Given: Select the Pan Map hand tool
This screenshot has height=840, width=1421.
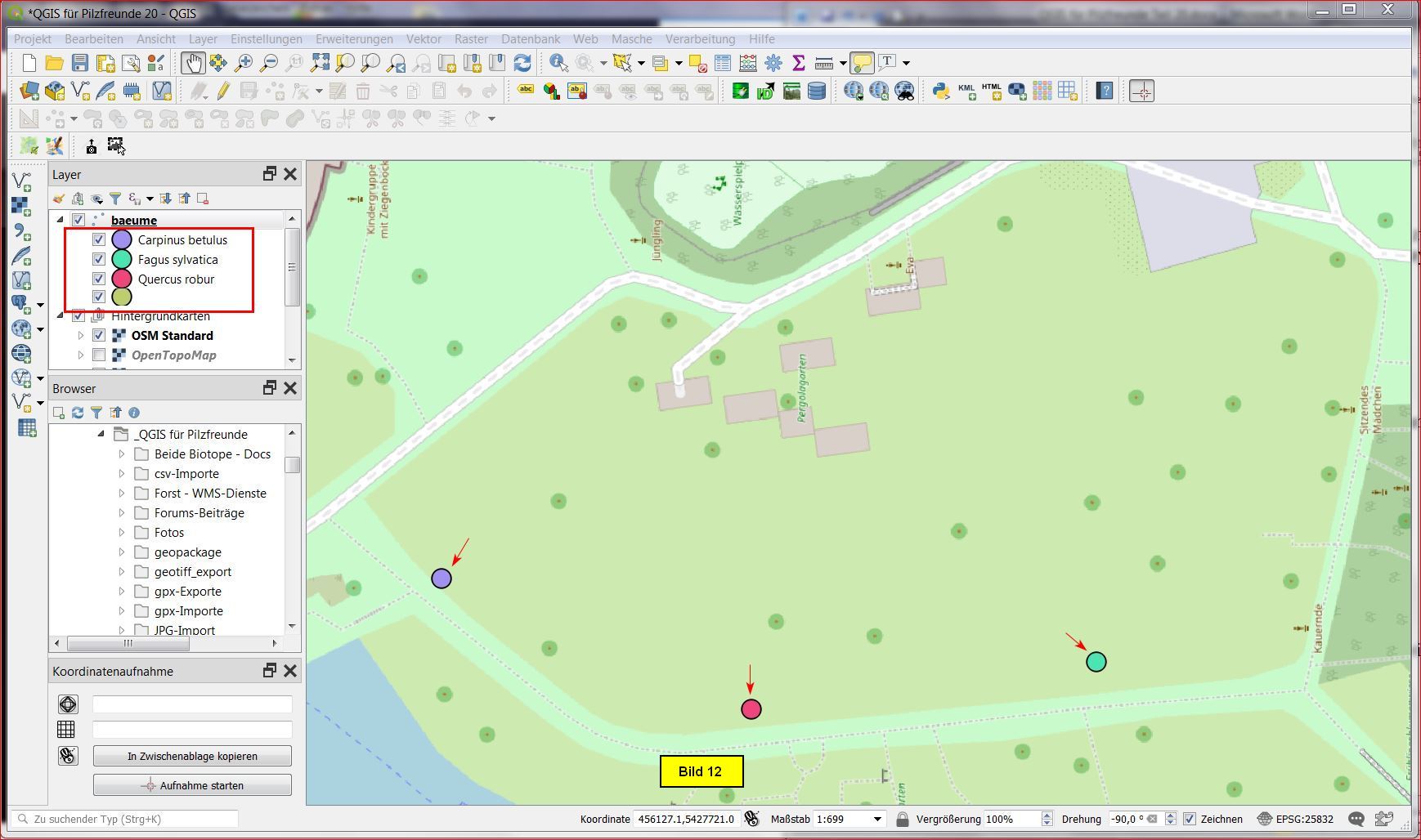Looking at the screenshot, I should (x=193, y=63).
